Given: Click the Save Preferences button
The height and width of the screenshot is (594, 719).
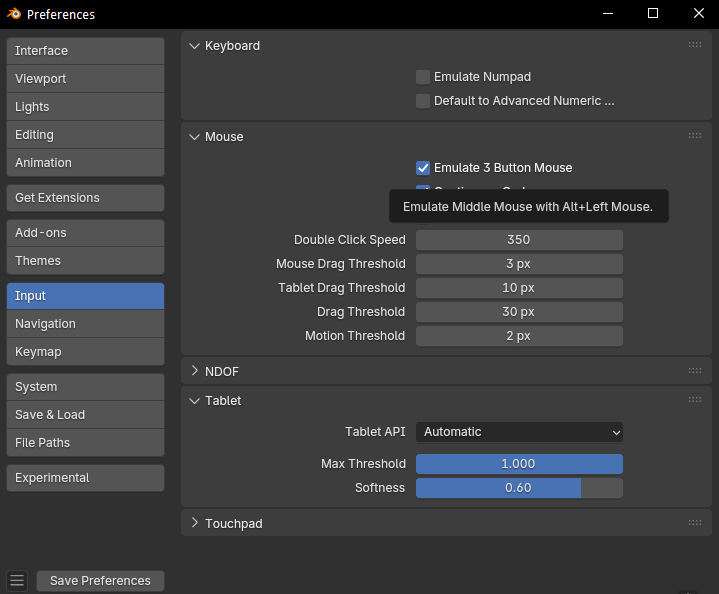Looking at the screenshot, I should [x=100, y=581].
